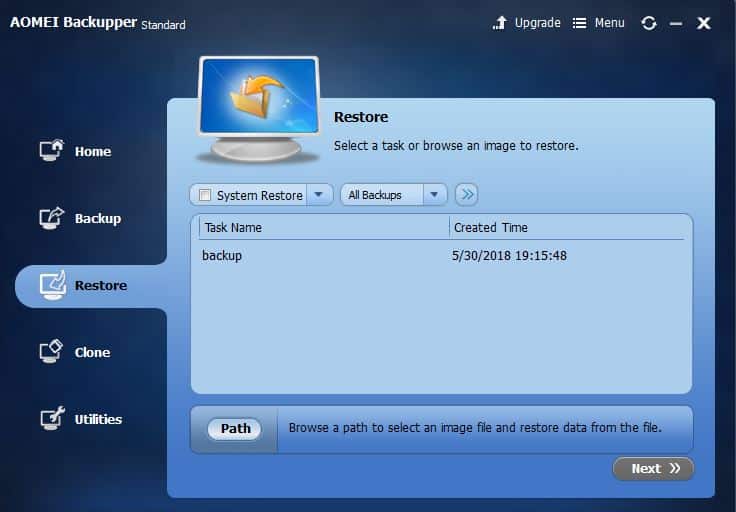
Task: Open the All Backups filter dropdown
Action: pyautogui.click(x=393, y=195)
